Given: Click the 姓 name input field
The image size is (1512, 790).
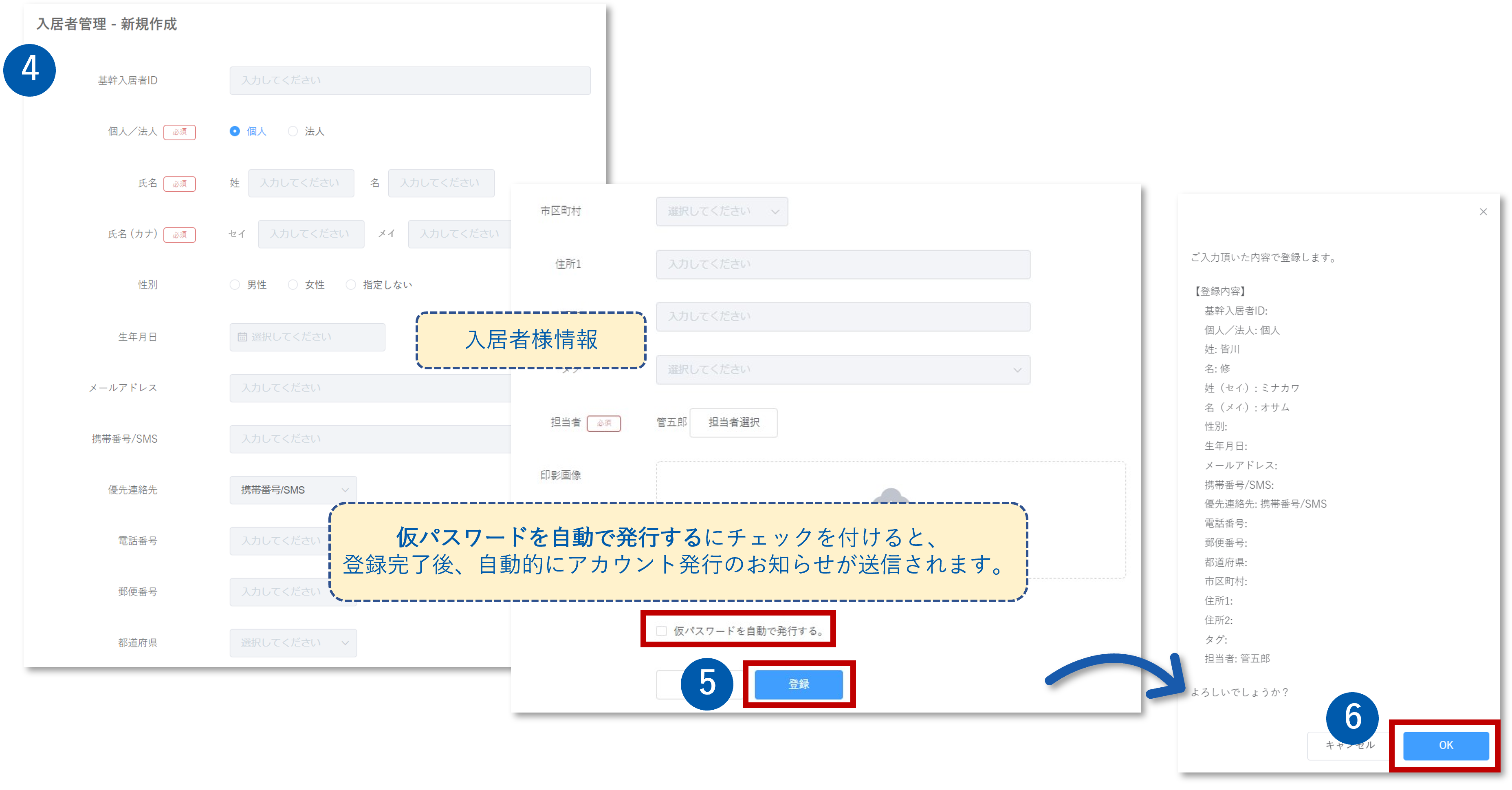Looking at the screenshot, I should pyautogui.click(x=301, y=183).
